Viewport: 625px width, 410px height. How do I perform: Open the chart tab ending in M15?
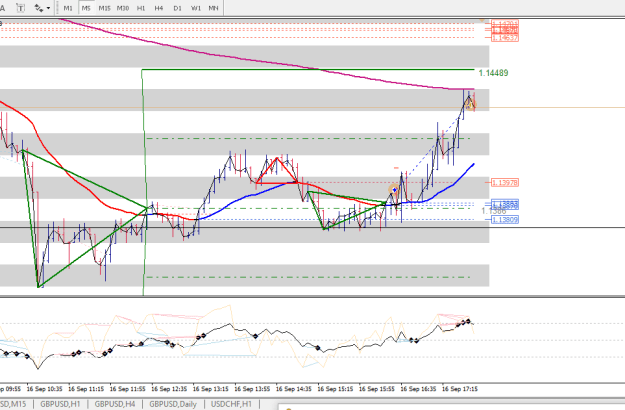point(14,404)
